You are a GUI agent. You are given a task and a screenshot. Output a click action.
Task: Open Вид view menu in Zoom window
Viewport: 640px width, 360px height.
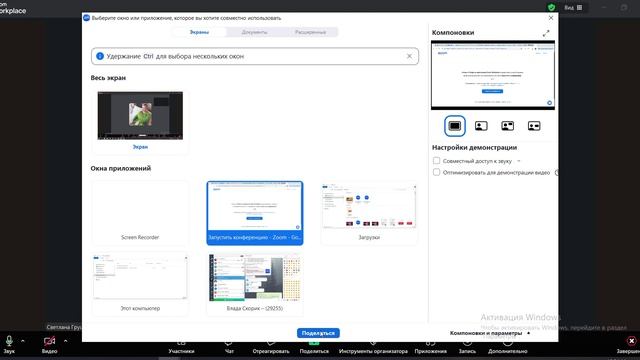[x=573, y=7]
